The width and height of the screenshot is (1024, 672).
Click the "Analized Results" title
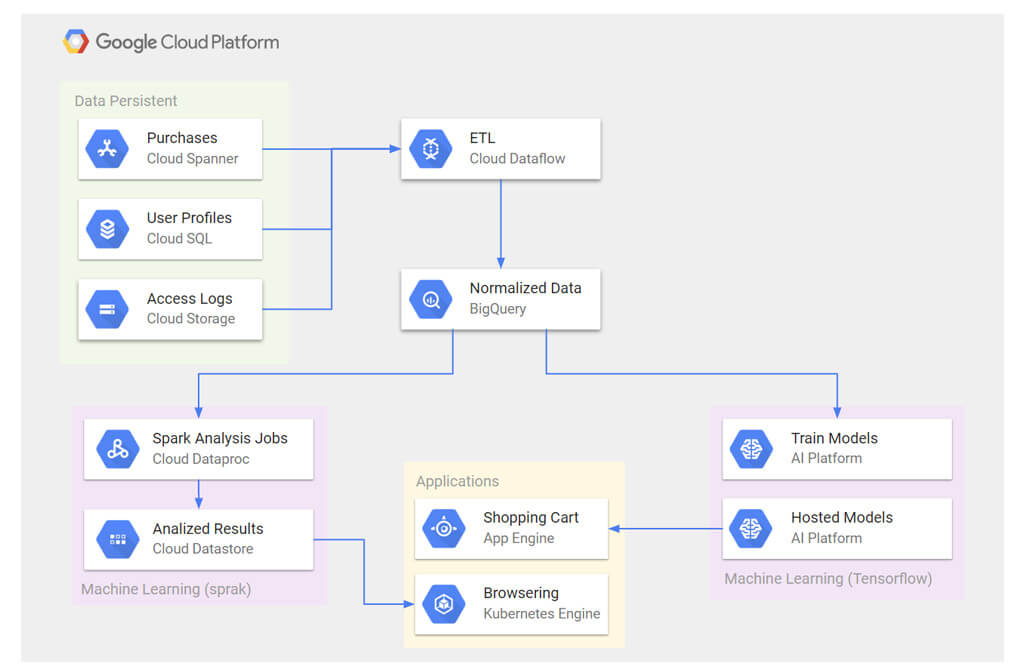click(x=208, y=528)
